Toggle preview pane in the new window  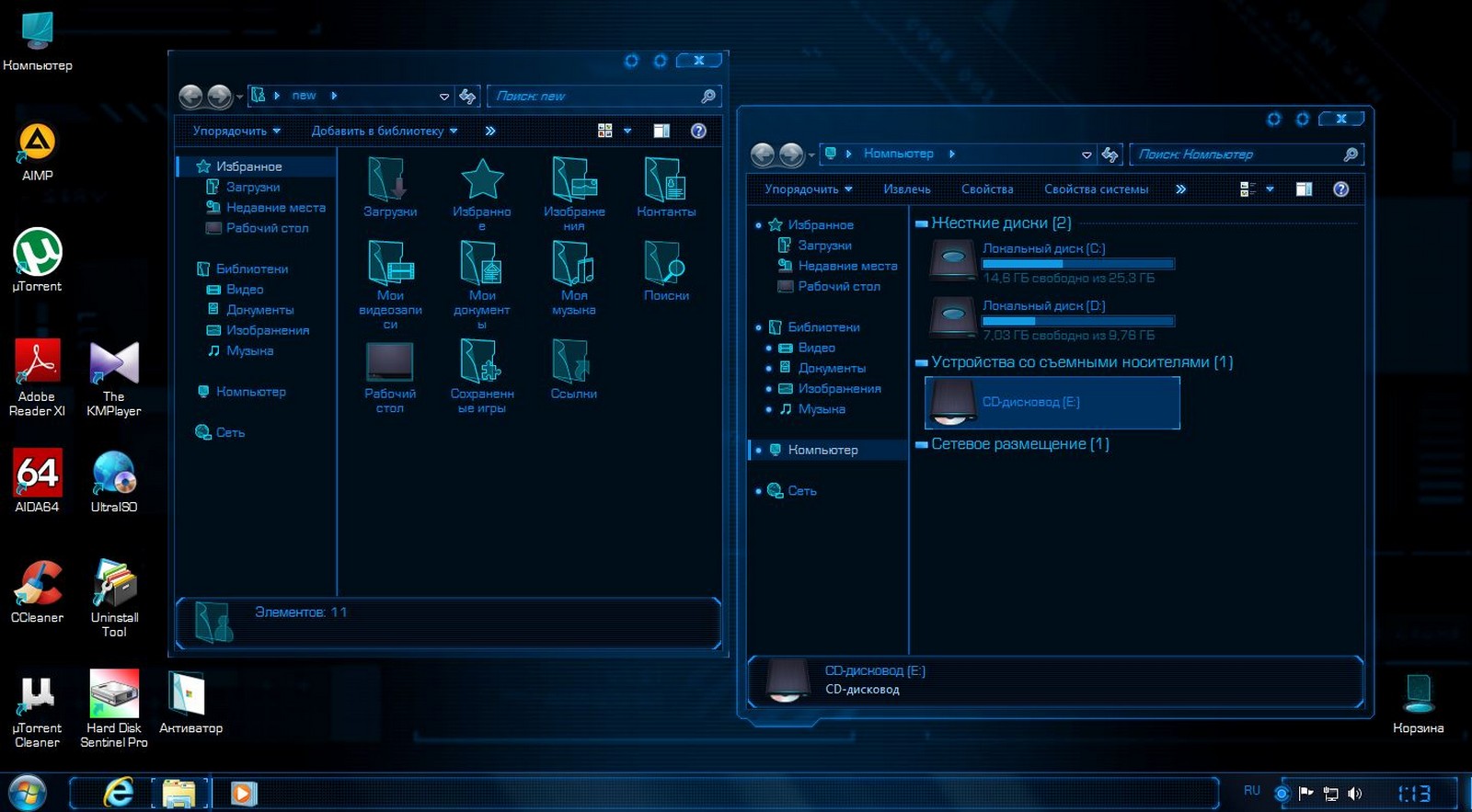(x=661, y=131)
